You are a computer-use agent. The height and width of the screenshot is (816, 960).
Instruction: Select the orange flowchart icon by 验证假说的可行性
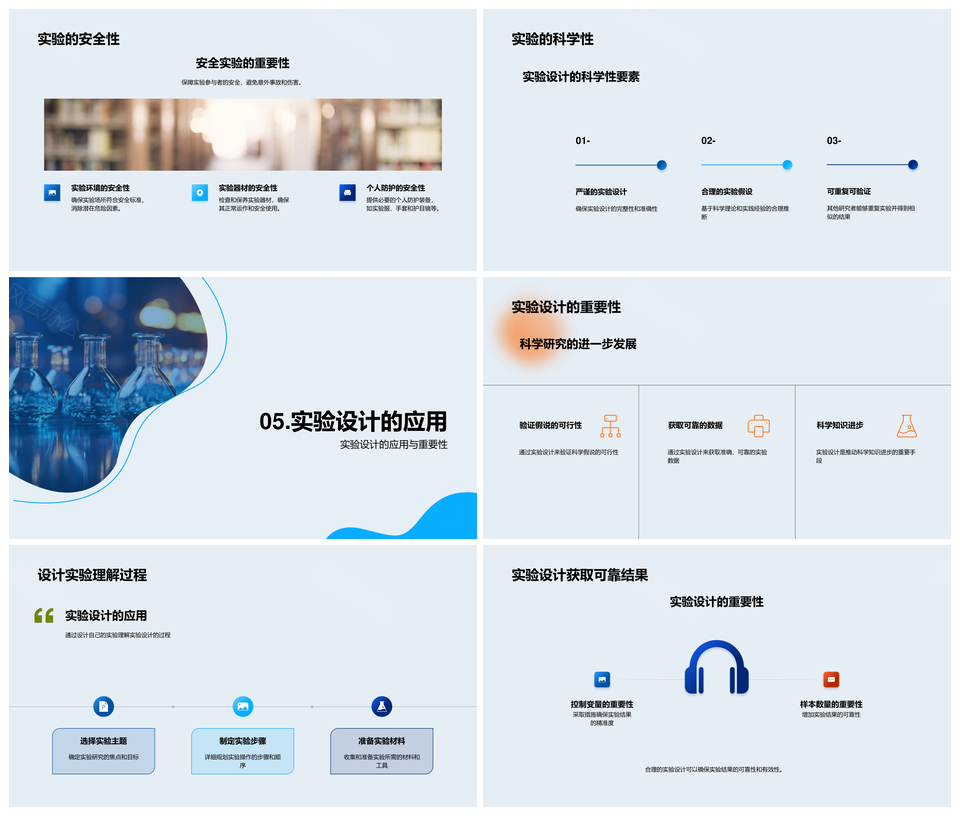[x=610, y=426]
